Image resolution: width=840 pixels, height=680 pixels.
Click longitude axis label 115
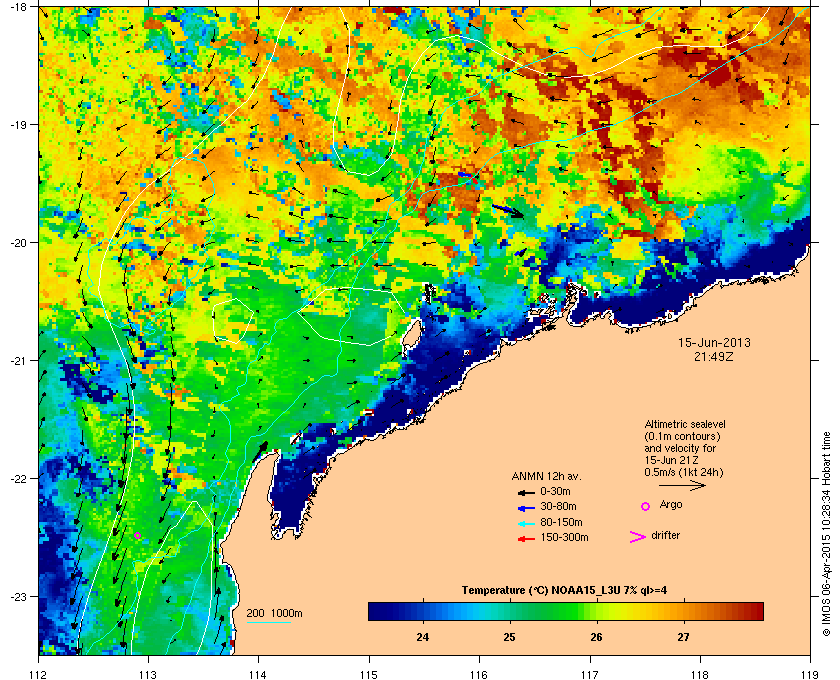click(x=369, y=675)
